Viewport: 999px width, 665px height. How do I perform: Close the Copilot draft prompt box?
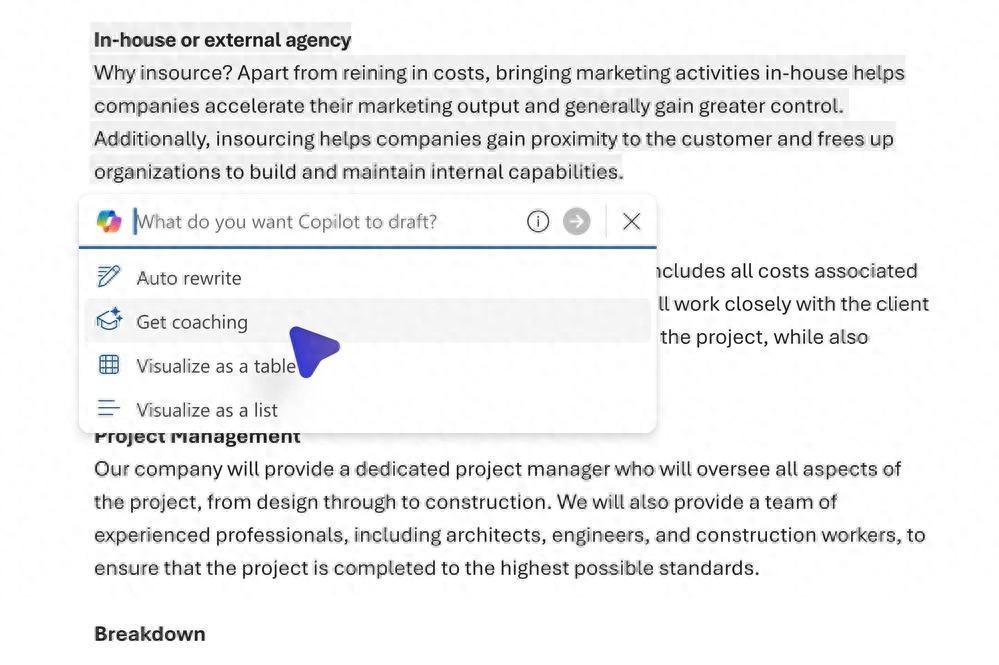631,221
